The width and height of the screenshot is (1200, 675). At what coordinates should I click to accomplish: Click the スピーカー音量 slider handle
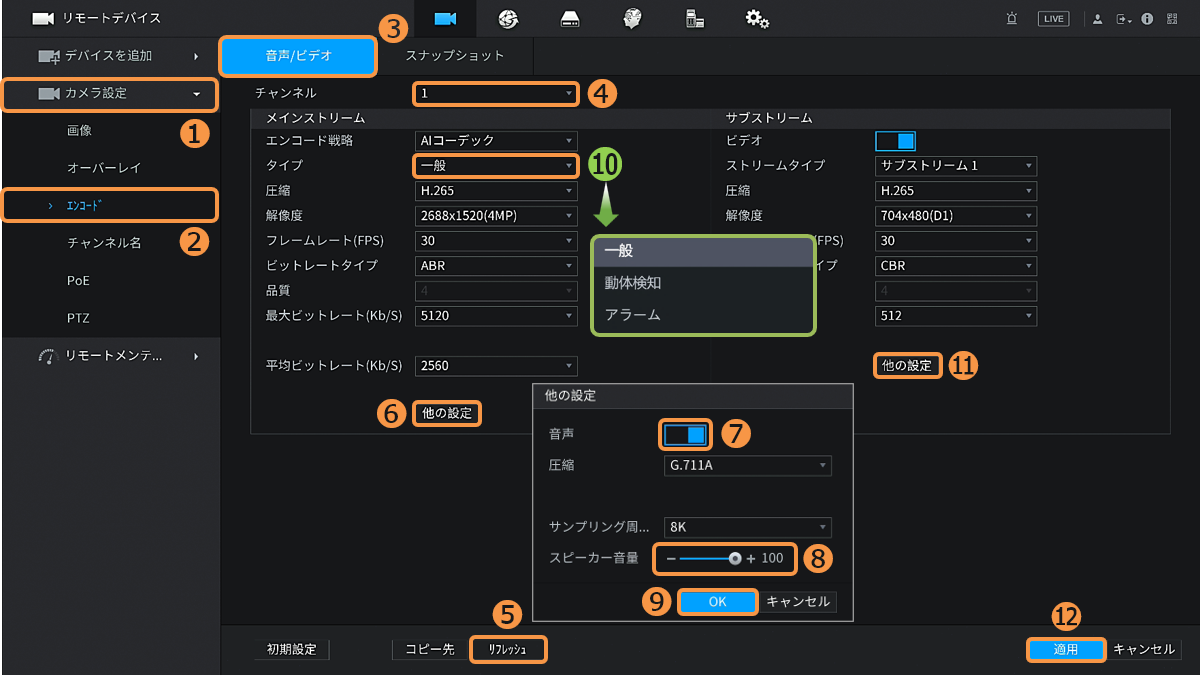click(x=735, y=559)
